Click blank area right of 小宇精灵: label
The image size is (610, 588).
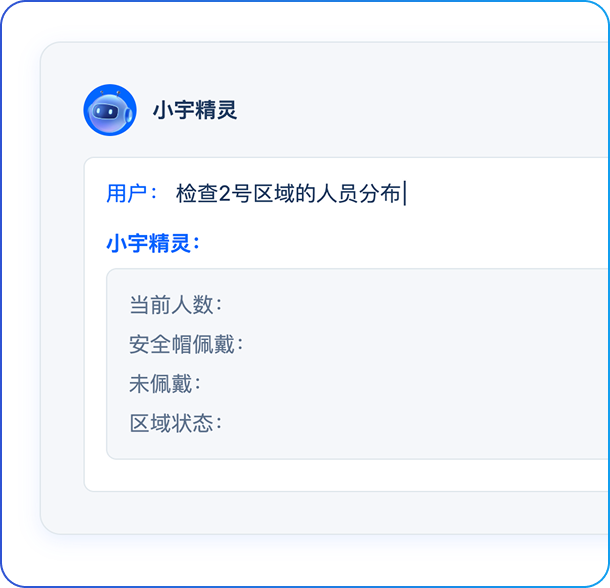[400, 243]
